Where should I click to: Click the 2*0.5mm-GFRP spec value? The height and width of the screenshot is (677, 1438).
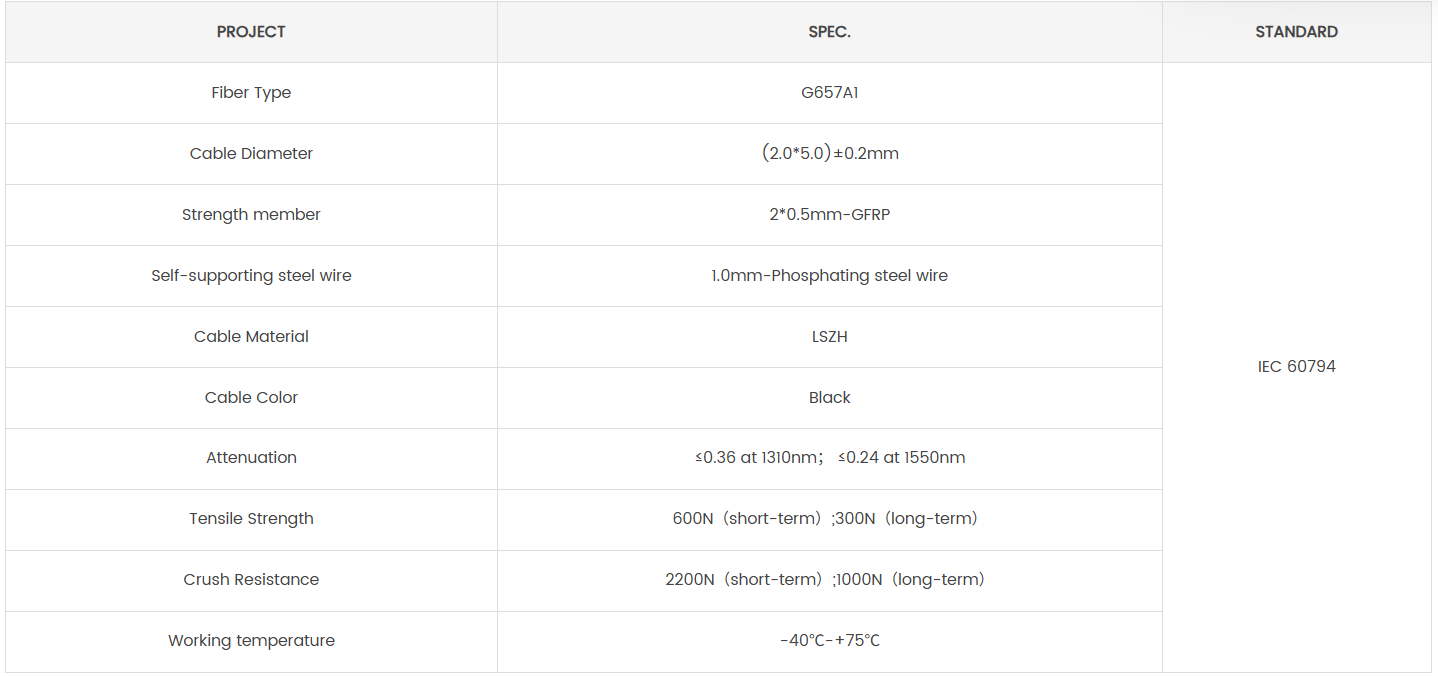tap(829, 215)
